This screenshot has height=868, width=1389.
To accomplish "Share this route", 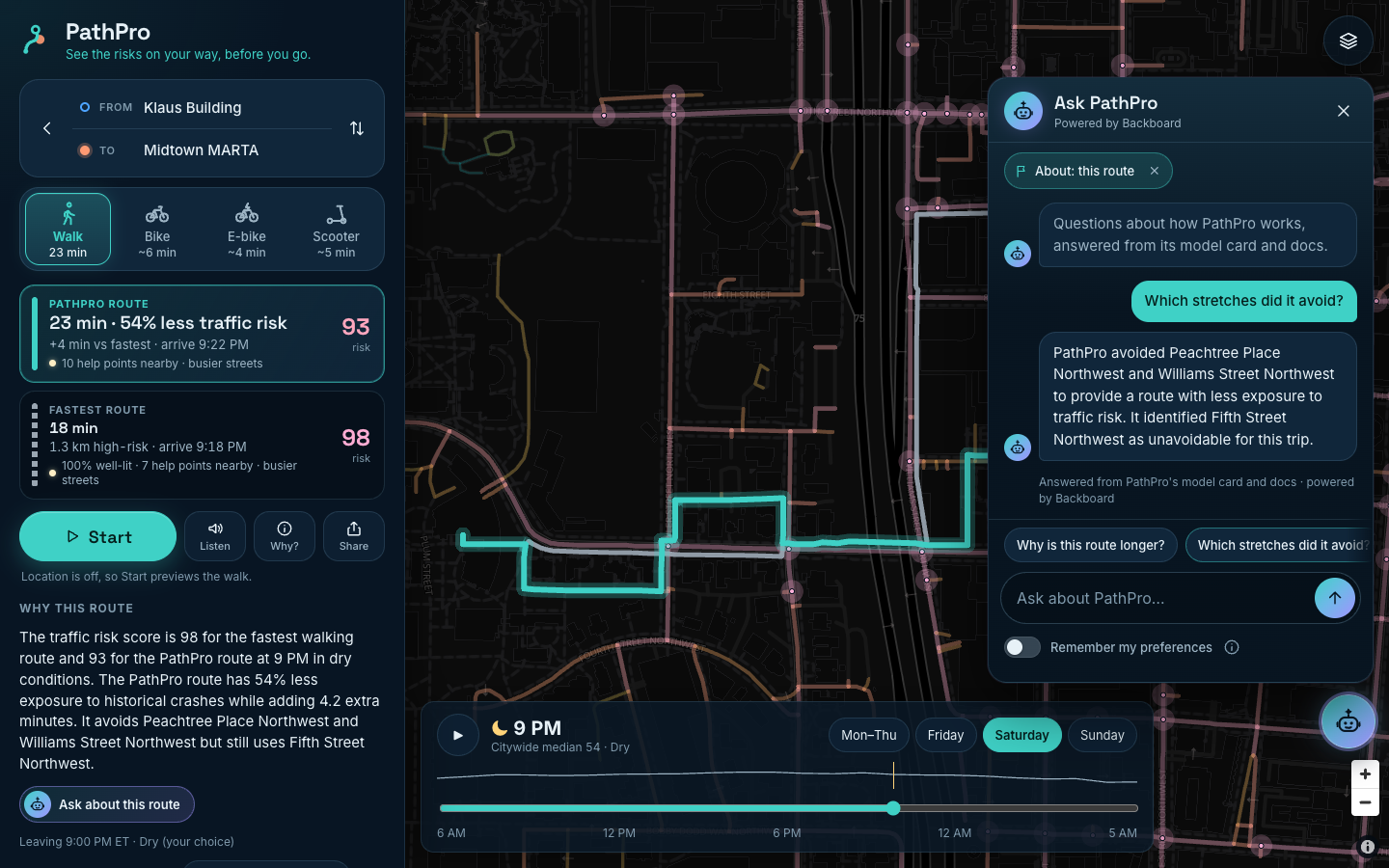I will click(354, 536).
